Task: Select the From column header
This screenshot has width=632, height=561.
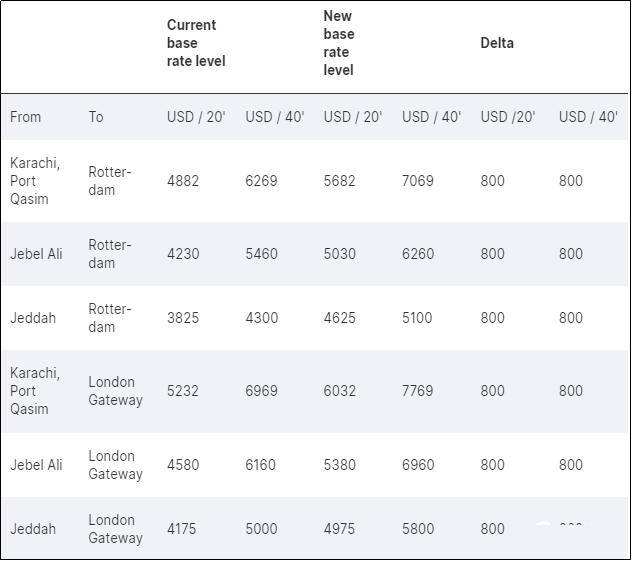Action: click(x=26, y=117)
